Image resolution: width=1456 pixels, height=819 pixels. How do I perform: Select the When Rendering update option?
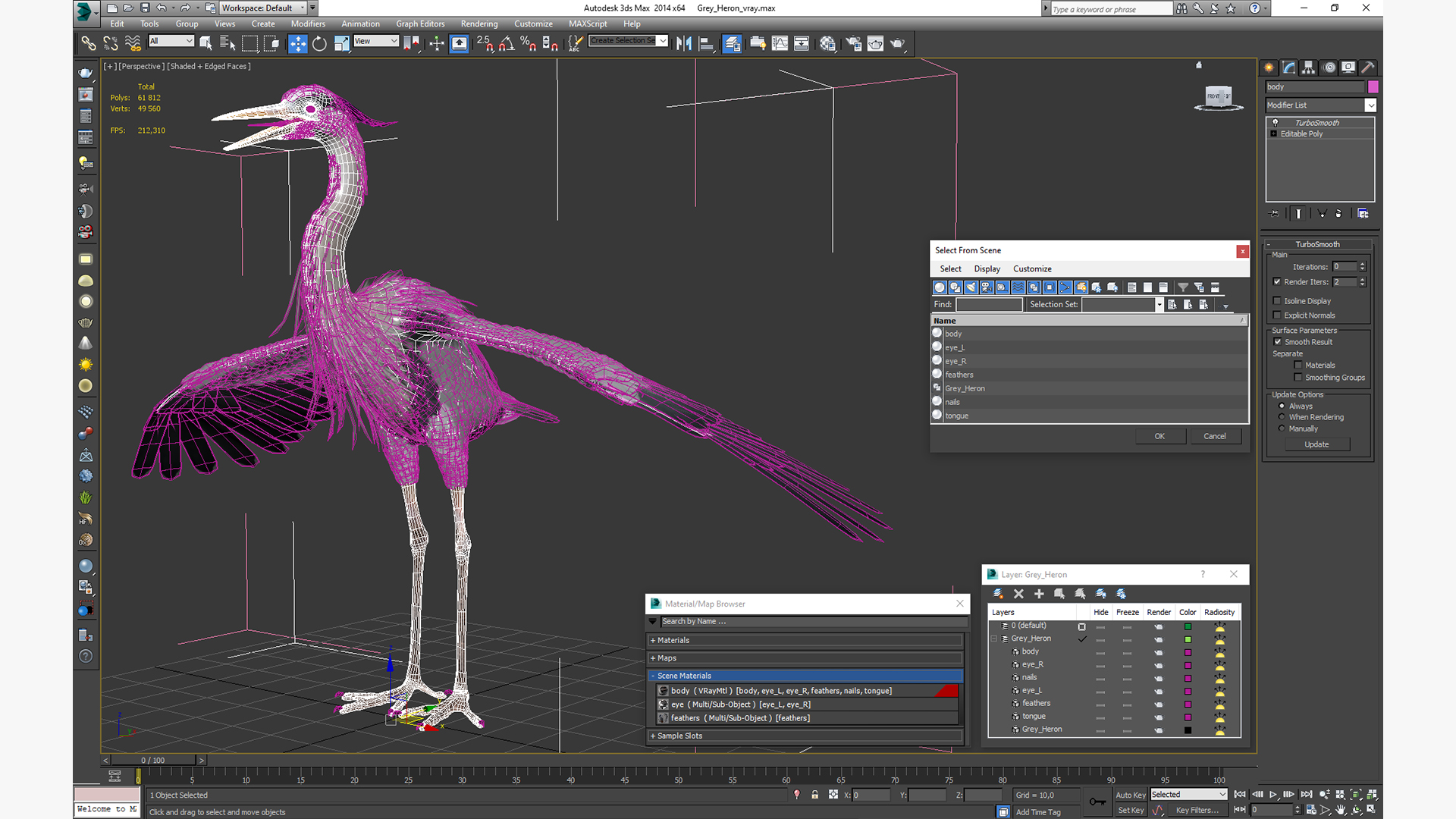pos(1282,417)
